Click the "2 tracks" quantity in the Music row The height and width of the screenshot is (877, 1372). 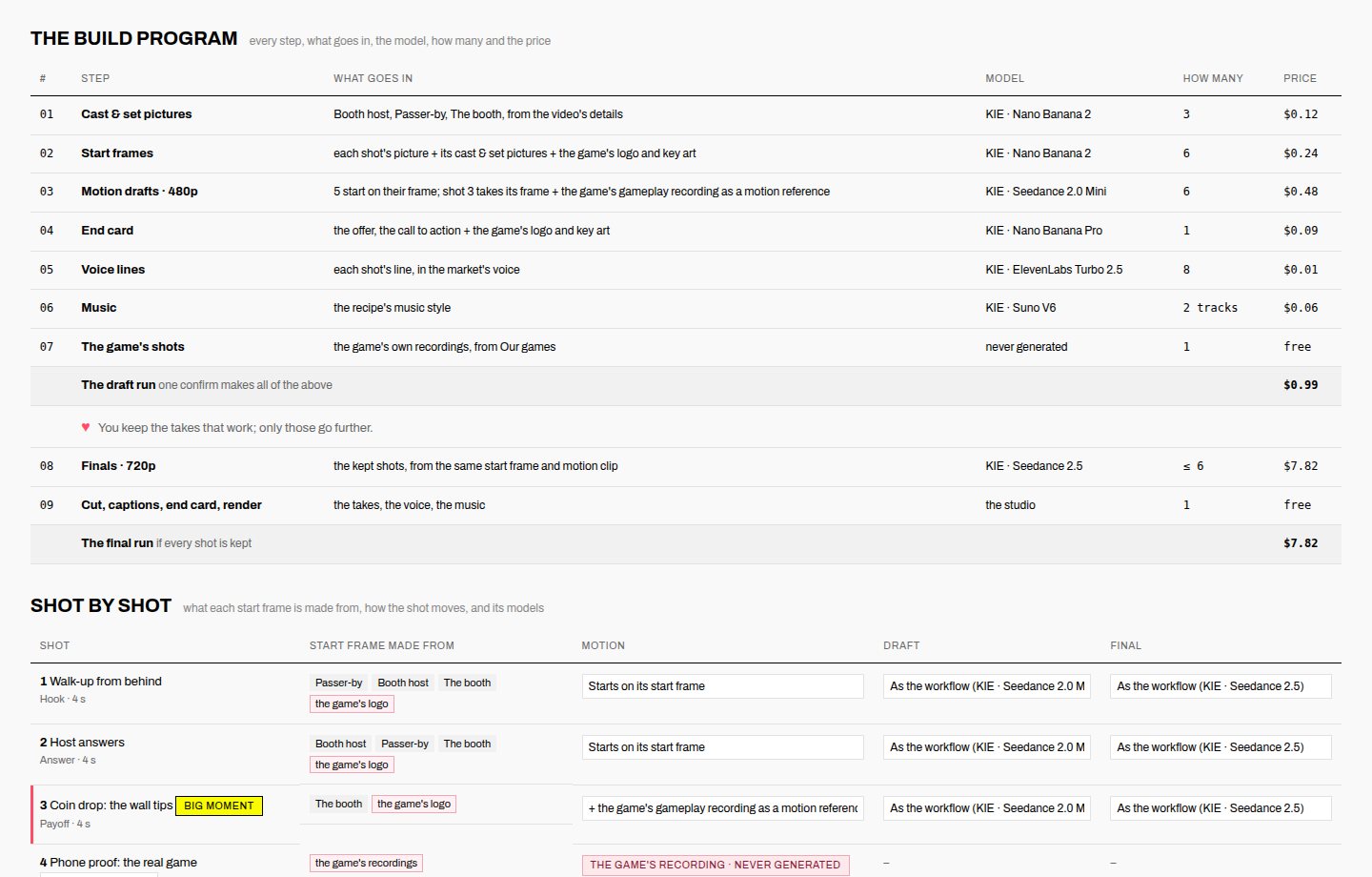click(1210, 308)
